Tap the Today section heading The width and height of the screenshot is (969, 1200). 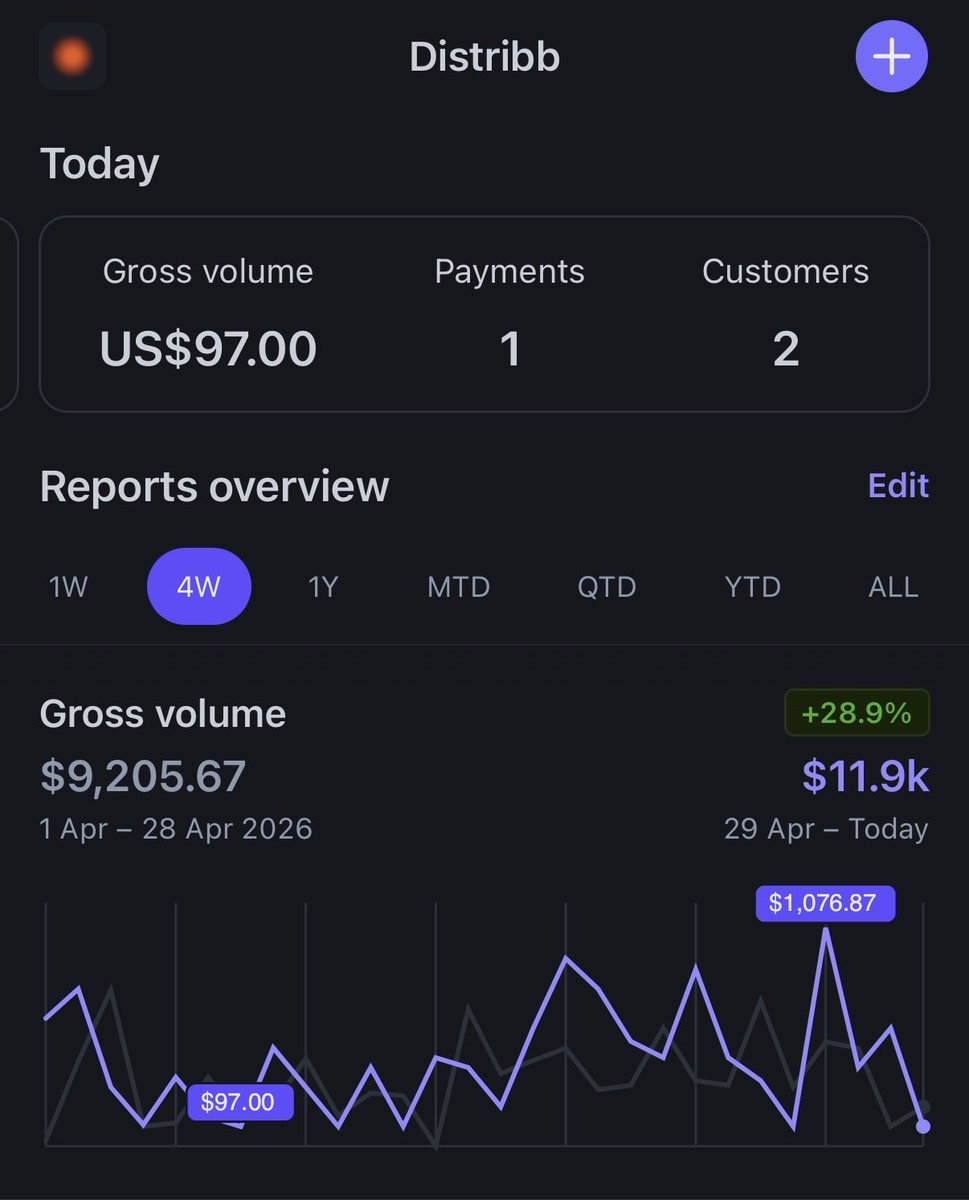point(99,164)
